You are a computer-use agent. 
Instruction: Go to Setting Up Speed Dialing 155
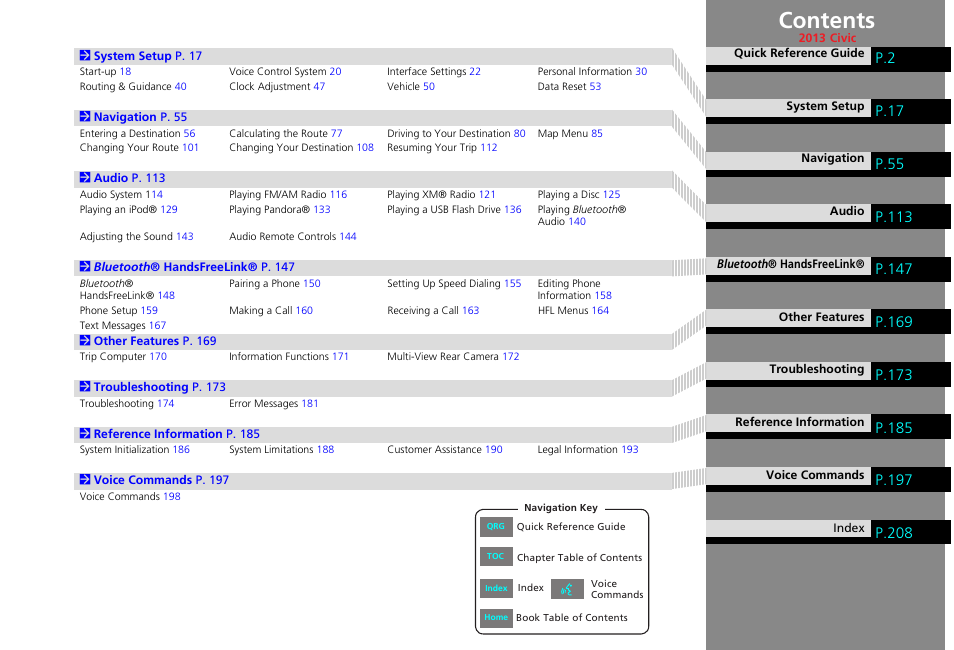[x=454, y=284]
